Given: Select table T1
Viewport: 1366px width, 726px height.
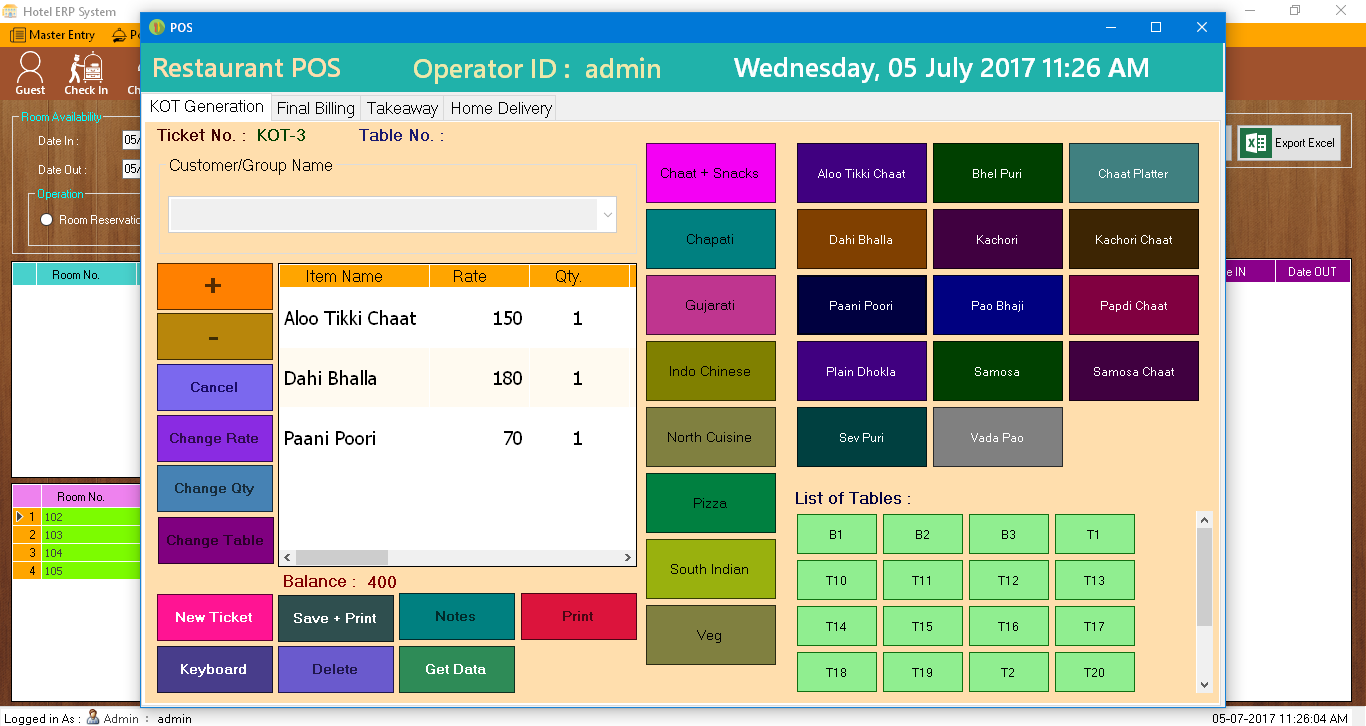Looking at the screenshot, I should (x=1095, y=534).
